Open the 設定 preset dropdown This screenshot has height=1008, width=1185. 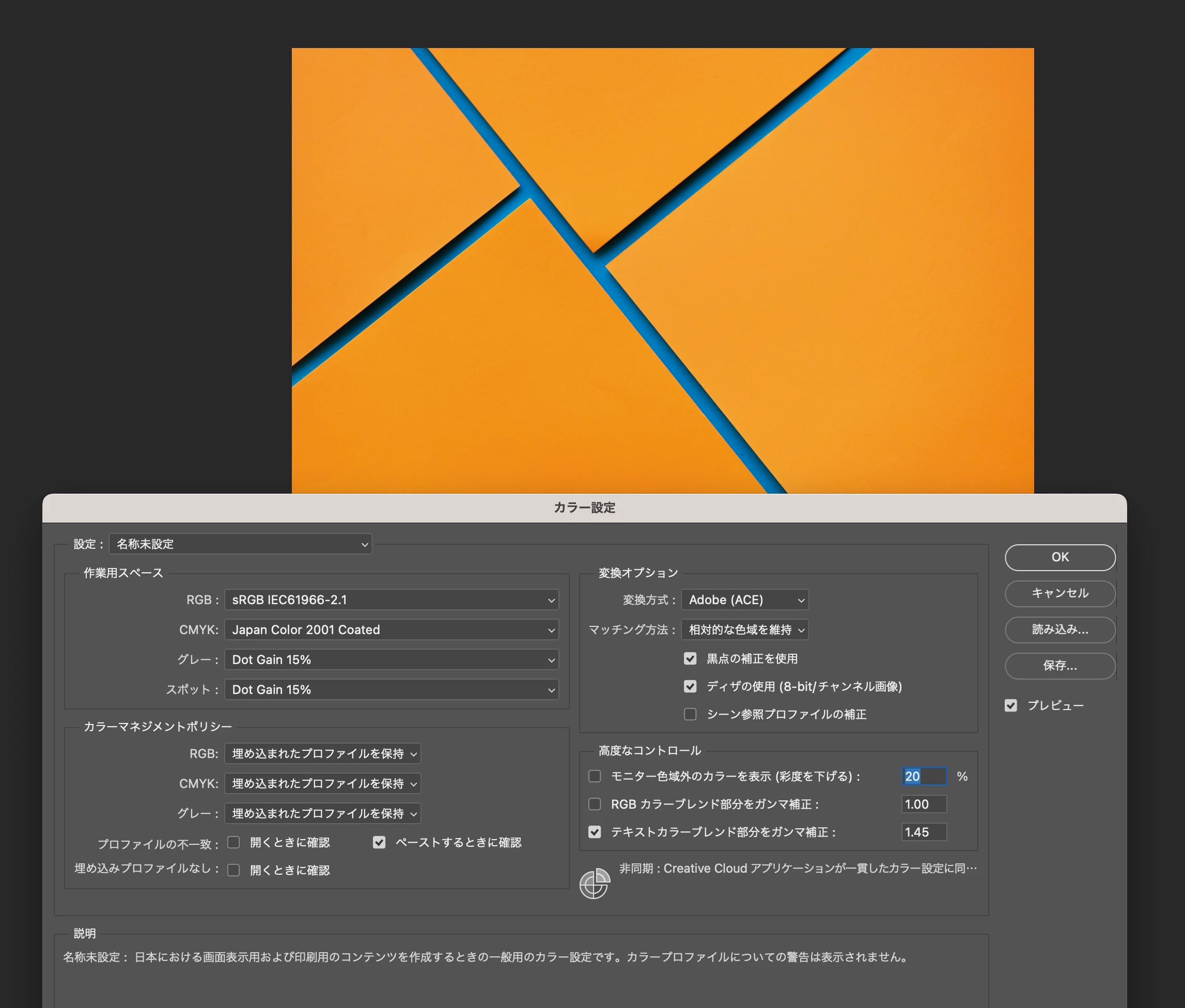click(240, 544)
